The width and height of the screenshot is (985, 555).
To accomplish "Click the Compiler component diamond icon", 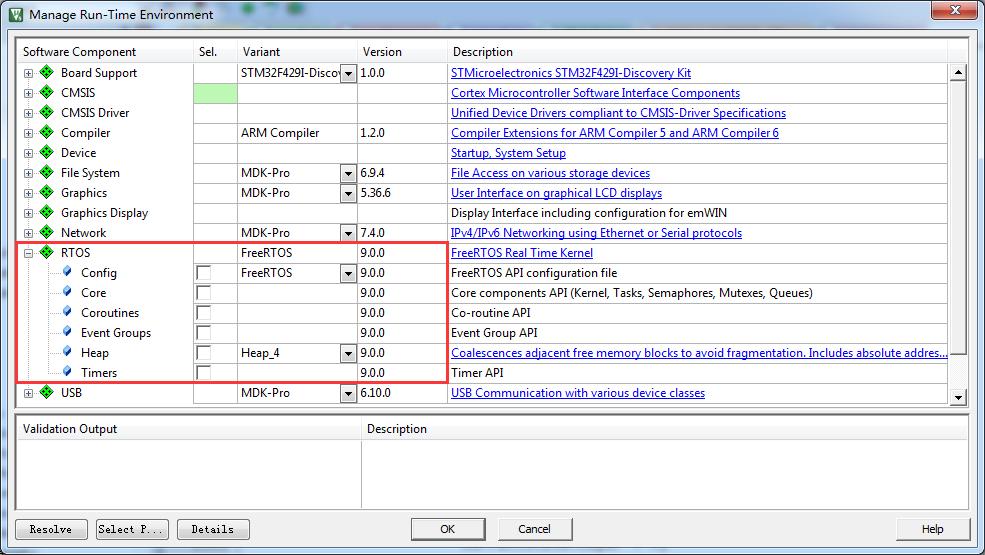I will pos(47,133).
